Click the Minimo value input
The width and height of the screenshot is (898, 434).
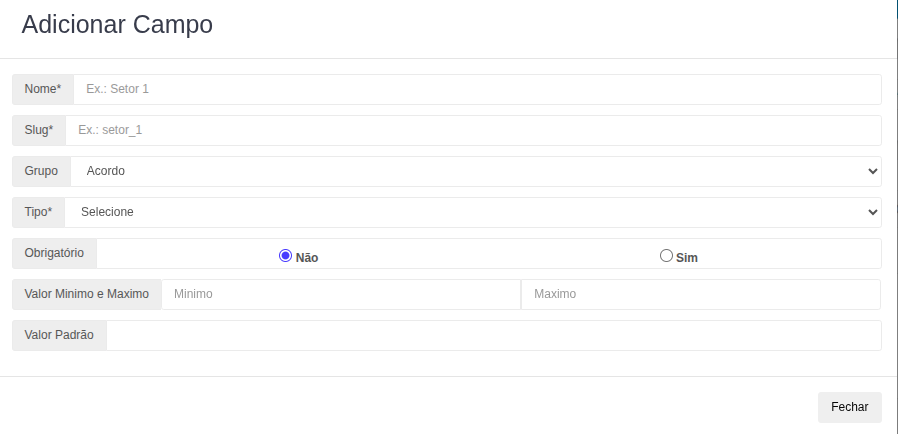click(x=341, y=294)
